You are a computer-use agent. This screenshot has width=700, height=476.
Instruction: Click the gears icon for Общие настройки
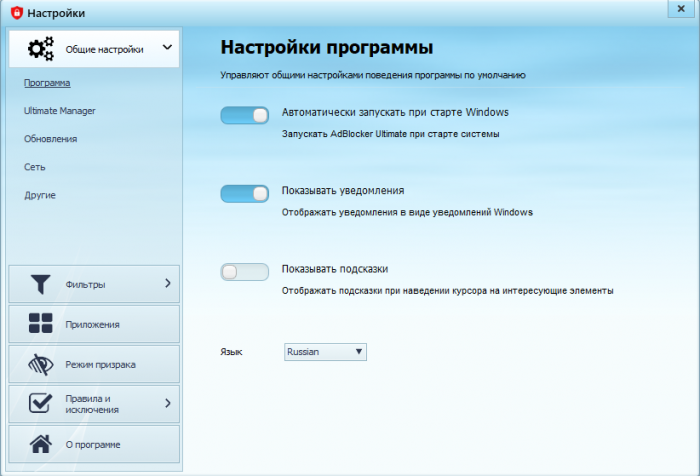[41, 48]
